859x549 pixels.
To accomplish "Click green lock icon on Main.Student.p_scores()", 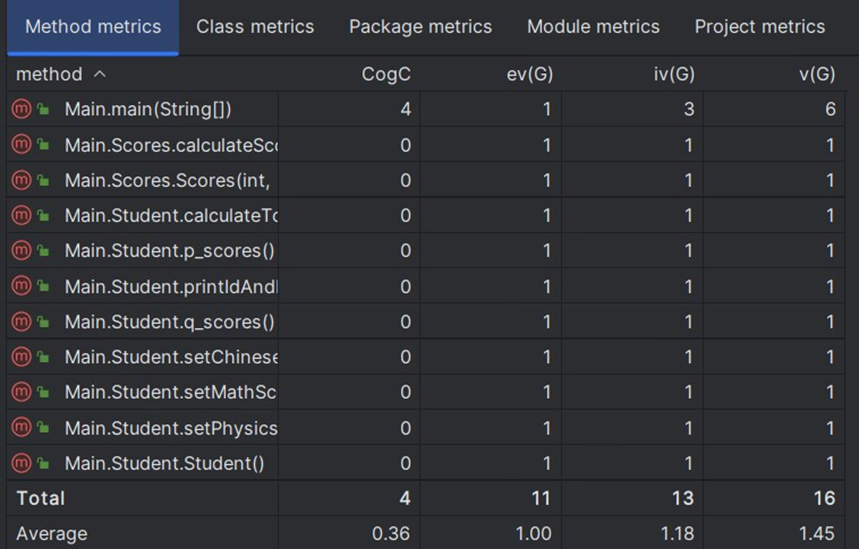I will tap(43, 251).
